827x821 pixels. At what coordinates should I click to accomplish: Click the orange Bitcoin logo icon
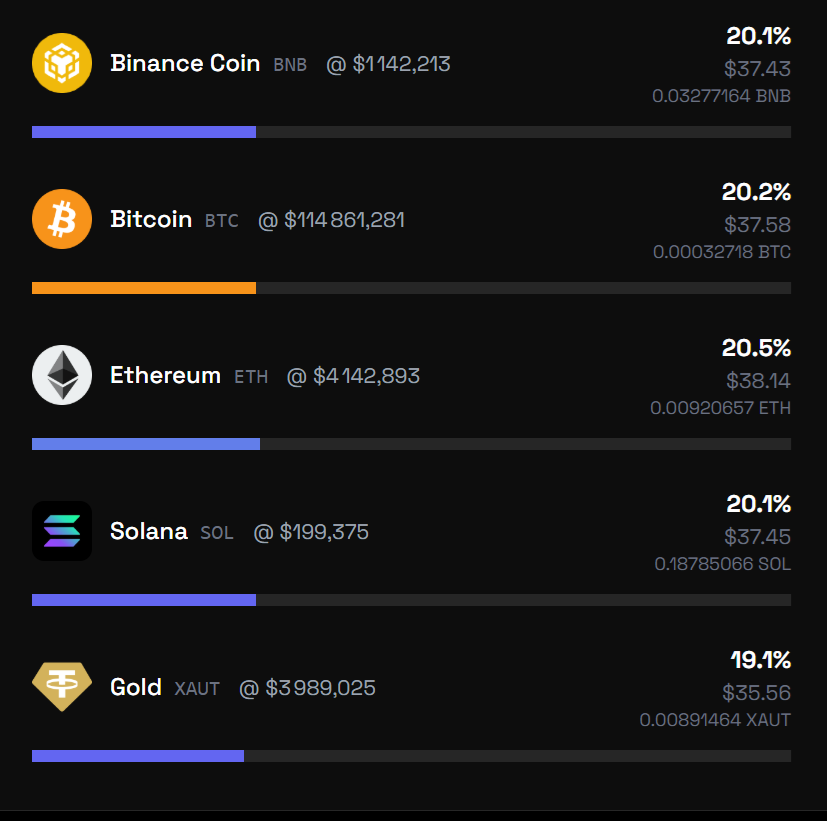point(62,219)
